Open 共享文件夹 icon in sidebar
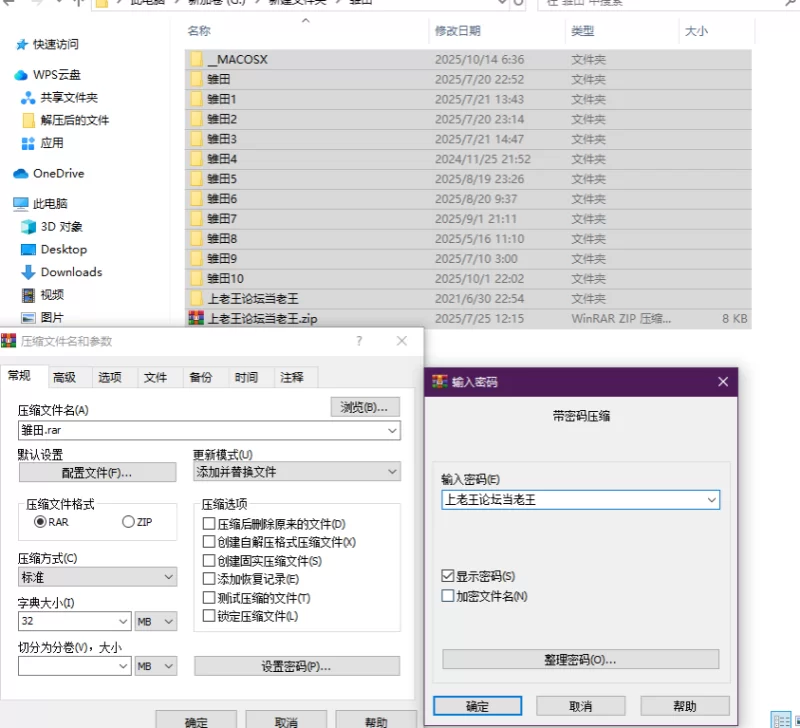Screen dimensions: 800x728 (28, 97)
